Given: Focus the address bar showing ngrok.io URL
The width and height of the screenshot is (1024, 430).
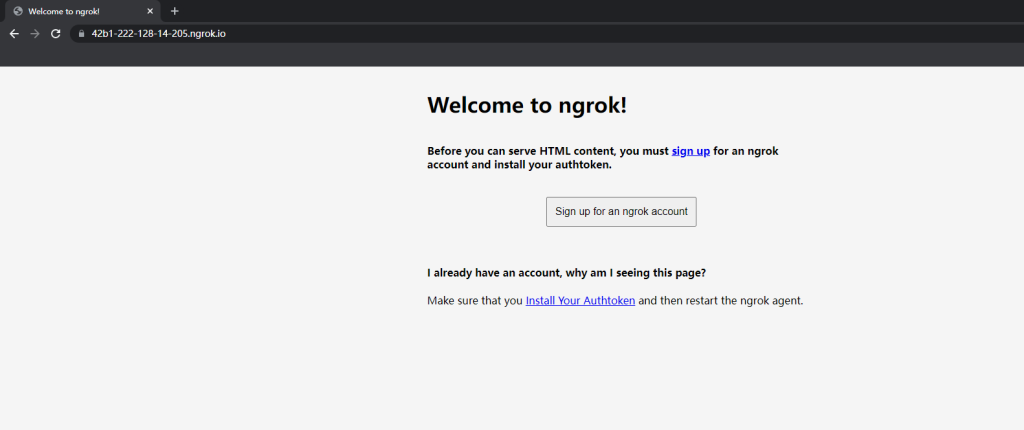Looking at the screenshot, I should click(x=547, y=33).
